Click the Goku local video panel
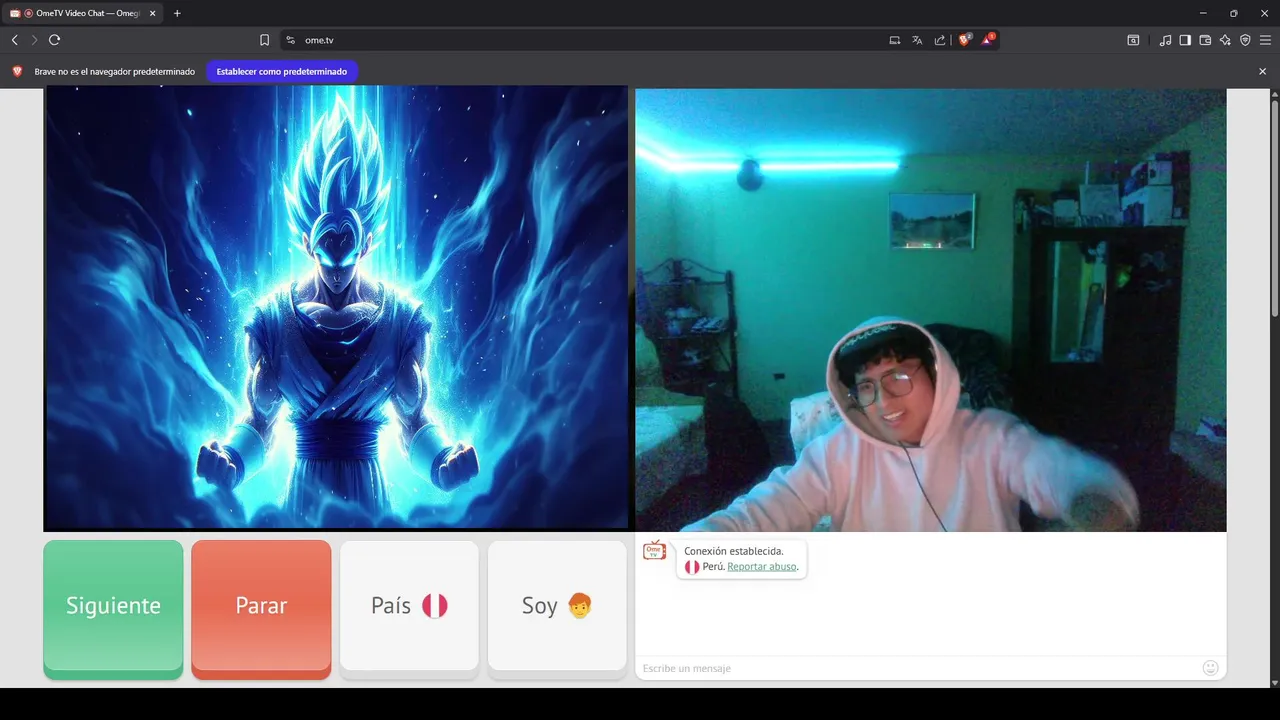The image size is (1280, 720). pos(336,308)
